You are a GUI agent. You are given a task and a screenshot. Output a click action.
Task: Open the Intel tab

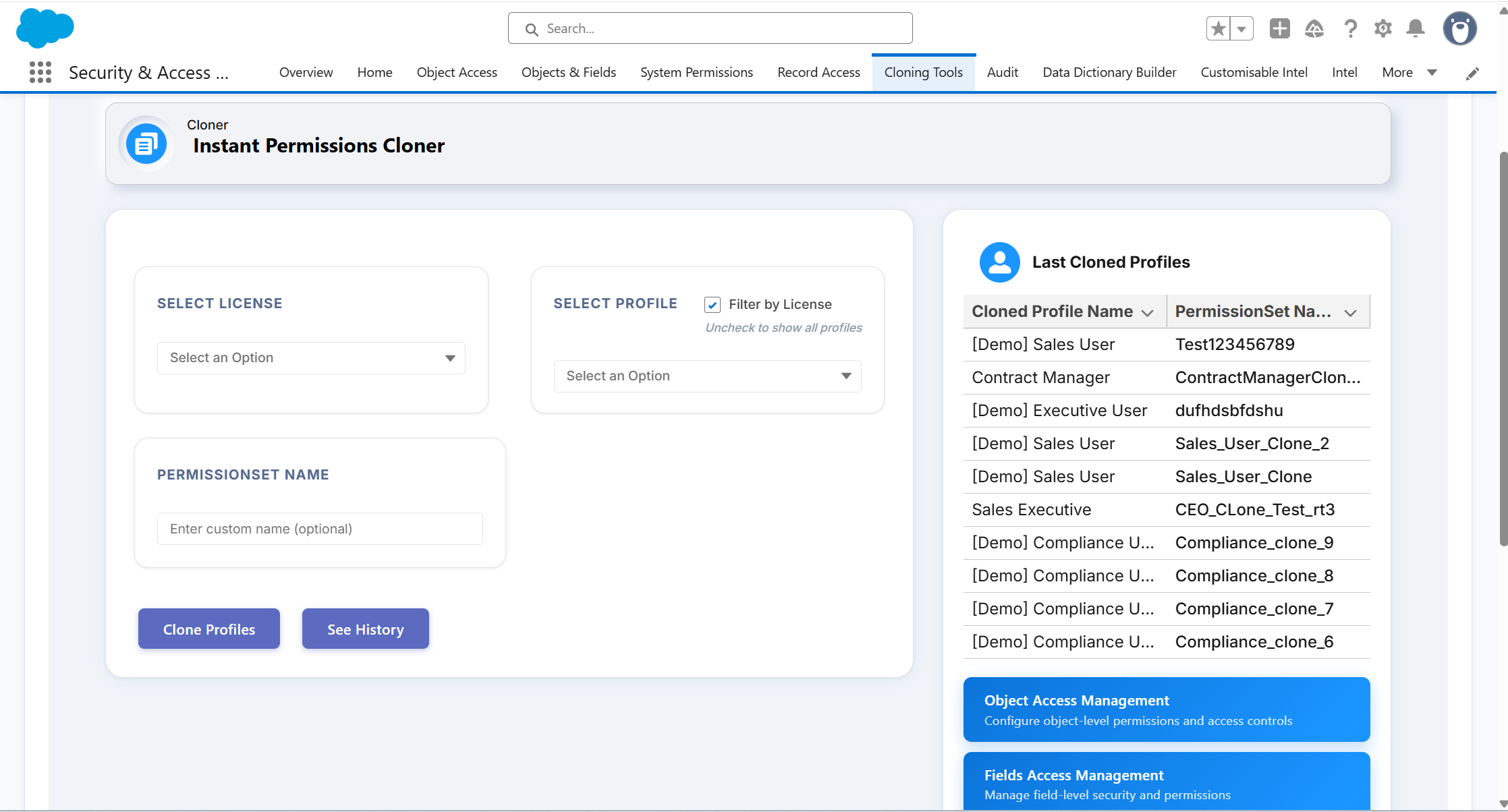[1344, 72]
